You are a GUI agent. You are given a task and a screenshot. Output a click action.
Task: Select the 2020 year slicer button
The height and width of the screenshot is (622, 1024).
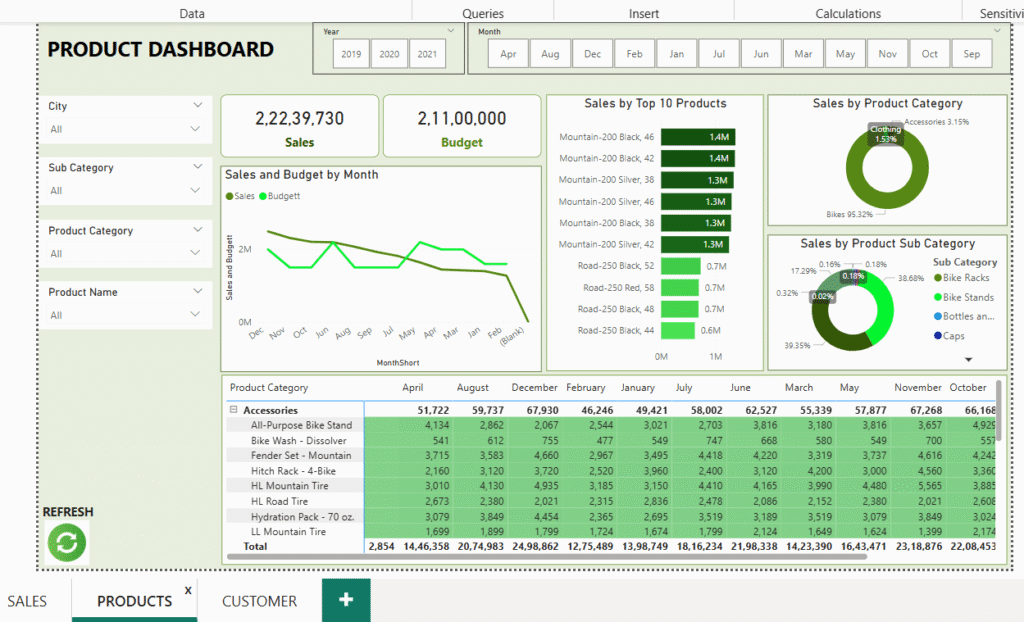pyautogui.click(x=389, y=54)
